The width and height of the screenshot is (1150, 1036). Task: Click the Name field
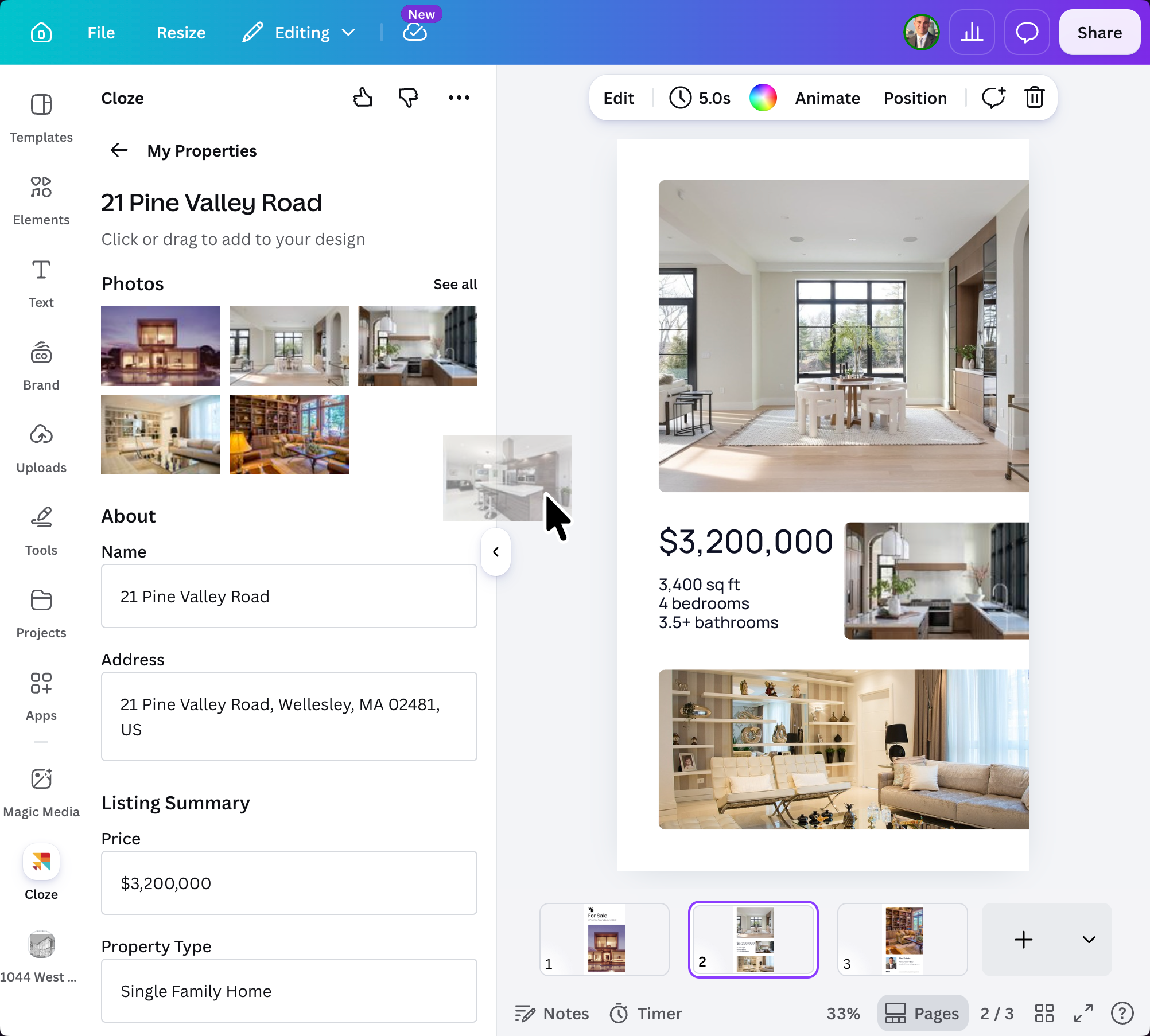289,597
